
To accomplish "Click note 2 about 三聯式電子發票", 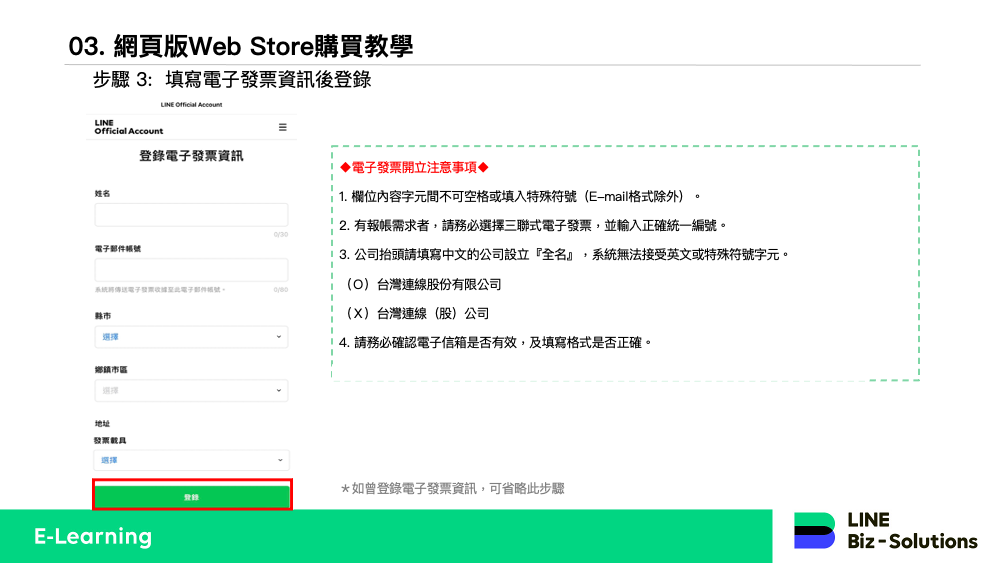I will click(x=532, y=225).
